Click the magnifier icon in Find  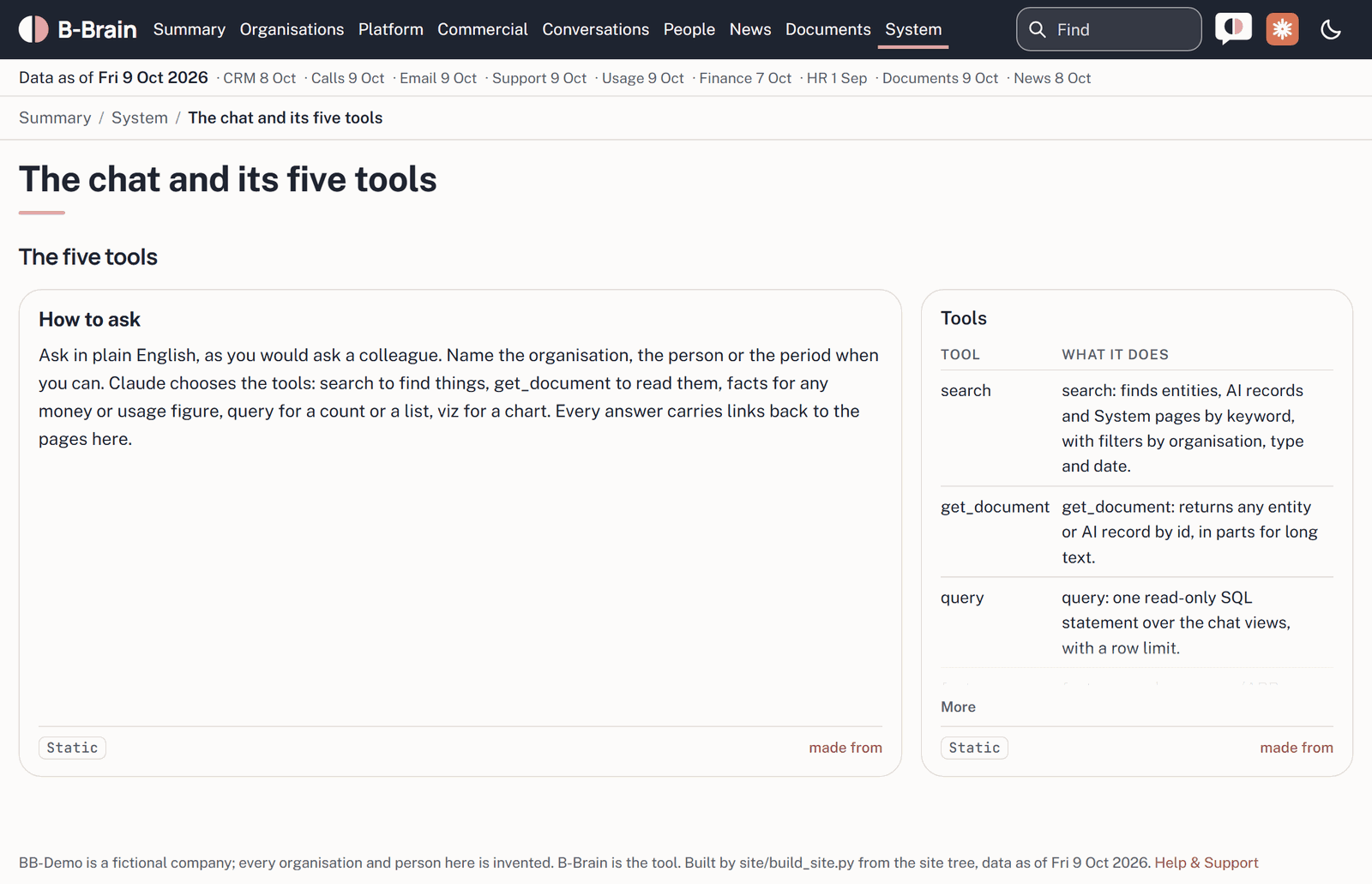coord(1038,29)
